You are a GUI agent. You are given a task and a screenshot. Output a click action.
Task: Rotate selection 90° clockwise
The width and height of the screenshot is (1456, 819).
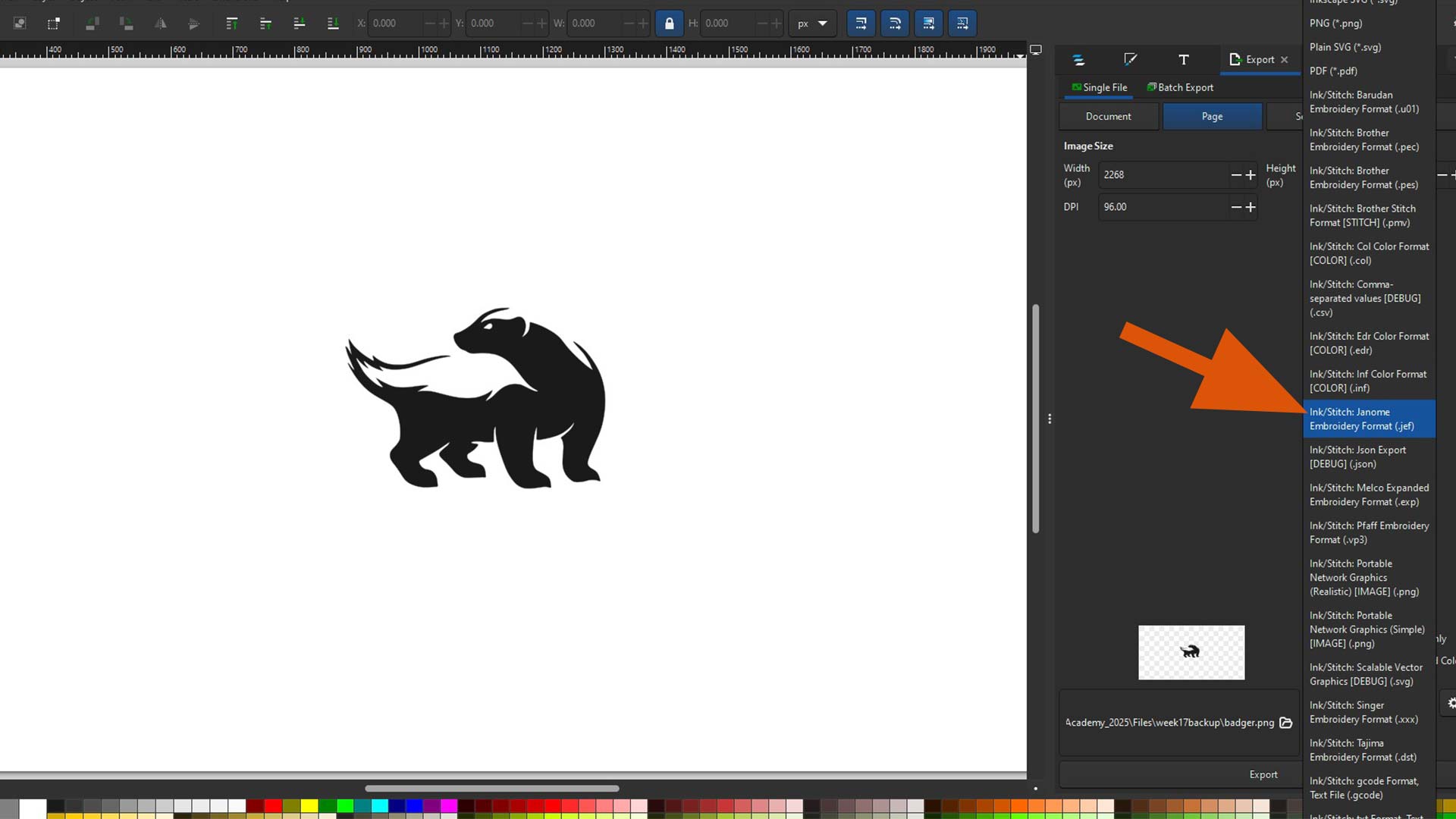click(127, 24)
